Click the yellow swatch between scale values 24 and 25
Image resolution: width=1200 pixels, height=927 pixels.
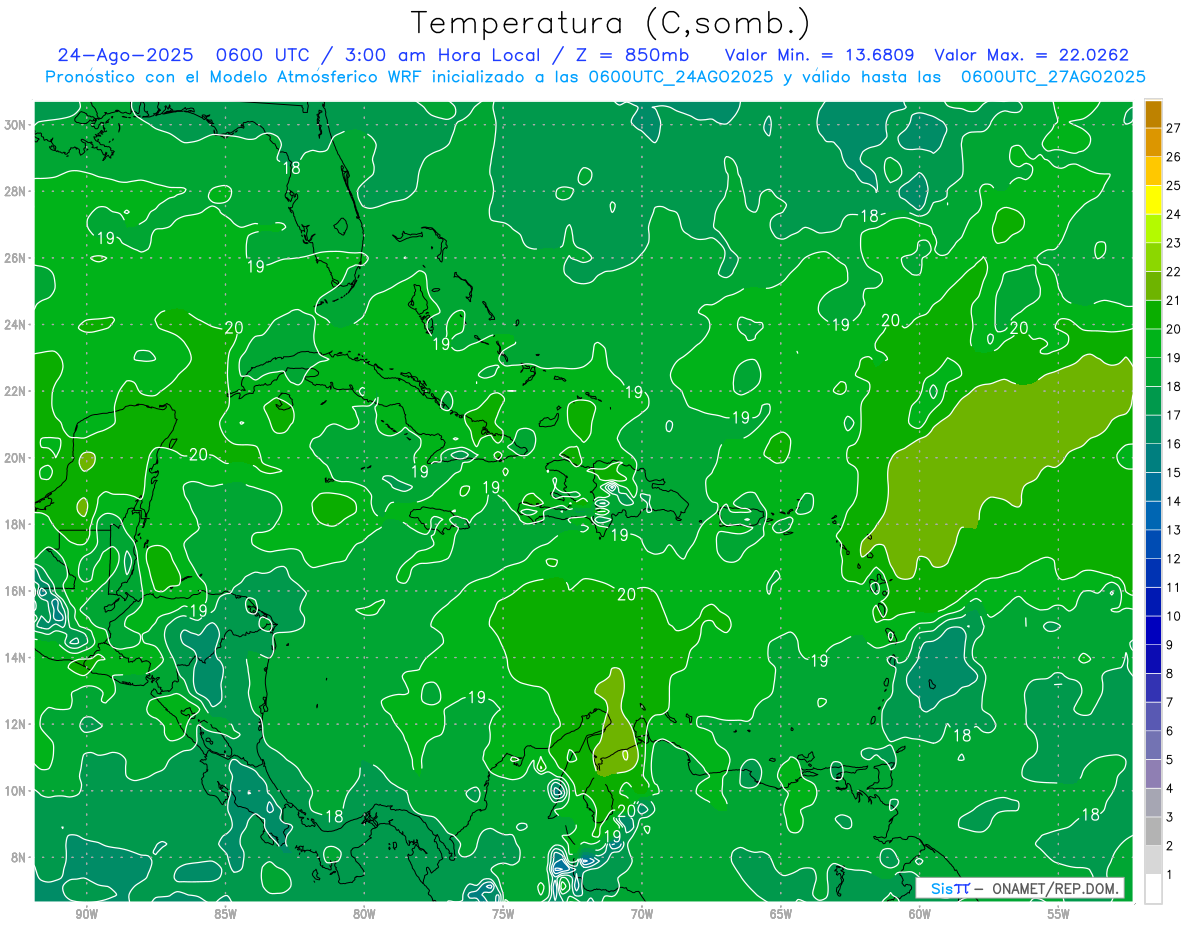pyautogui.click(x=1153, y=200)
